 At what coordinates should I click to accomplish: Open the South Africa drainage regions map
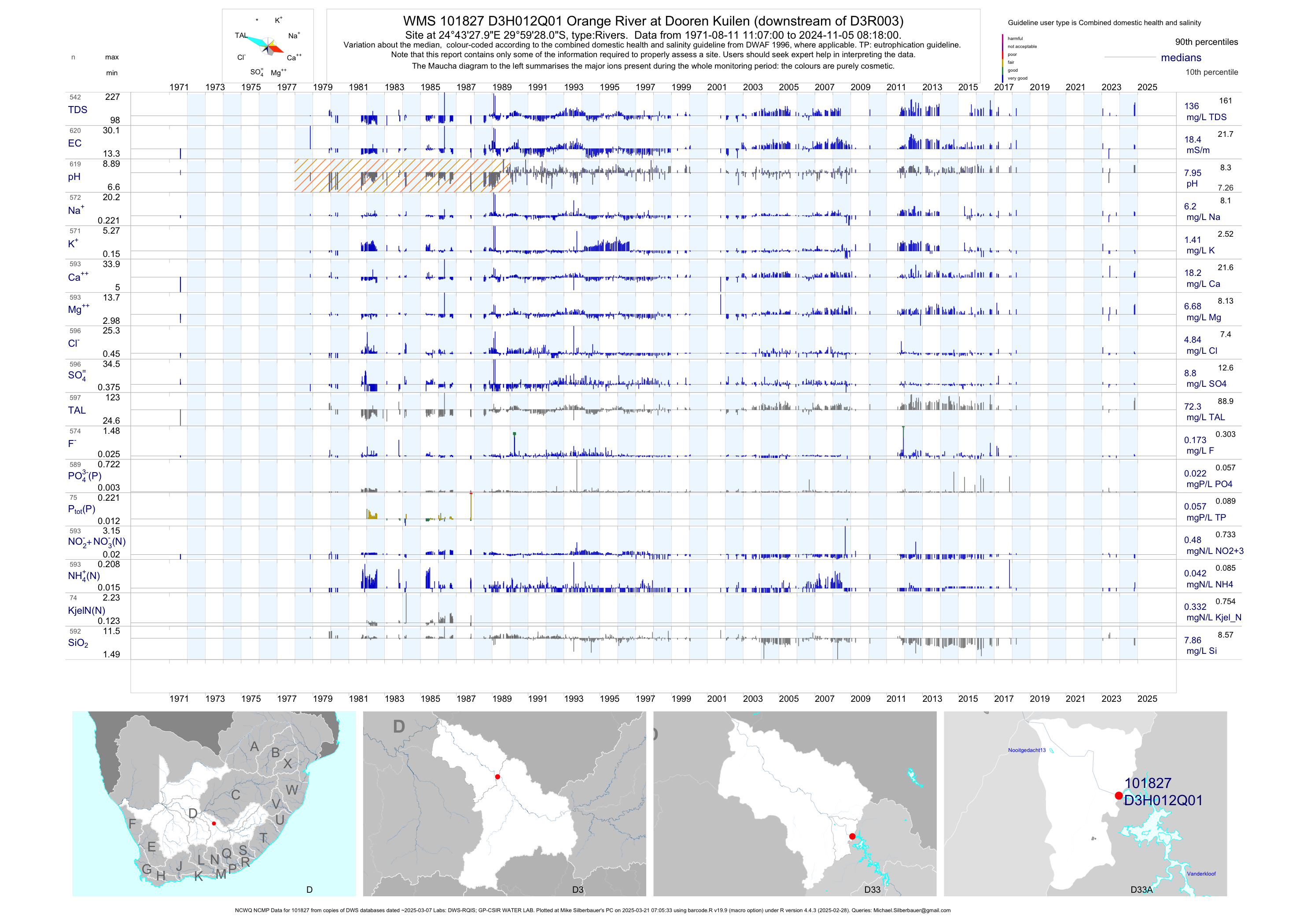coord(214,803)
